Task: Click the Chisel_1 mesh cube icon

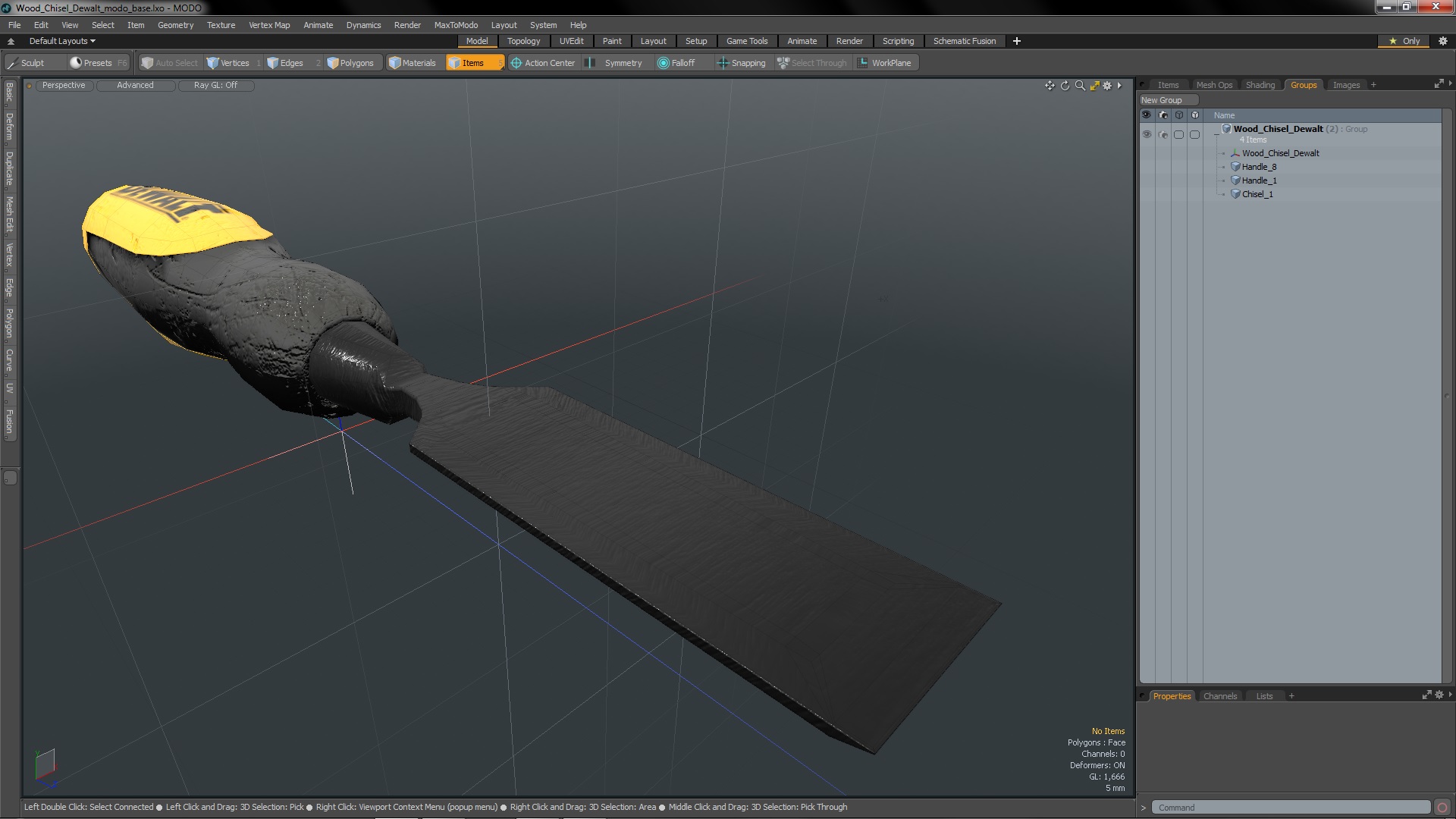Action: pos(1235,194)
